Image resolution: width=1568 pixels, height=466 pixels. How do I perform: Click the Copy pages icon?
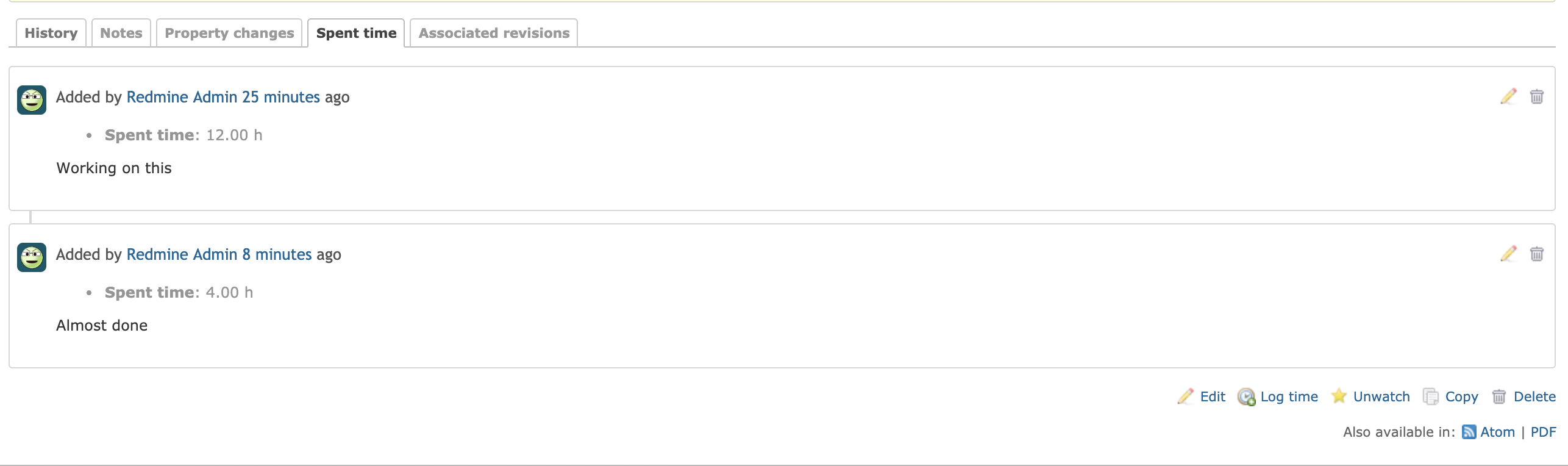click(x=1430, y=396)
